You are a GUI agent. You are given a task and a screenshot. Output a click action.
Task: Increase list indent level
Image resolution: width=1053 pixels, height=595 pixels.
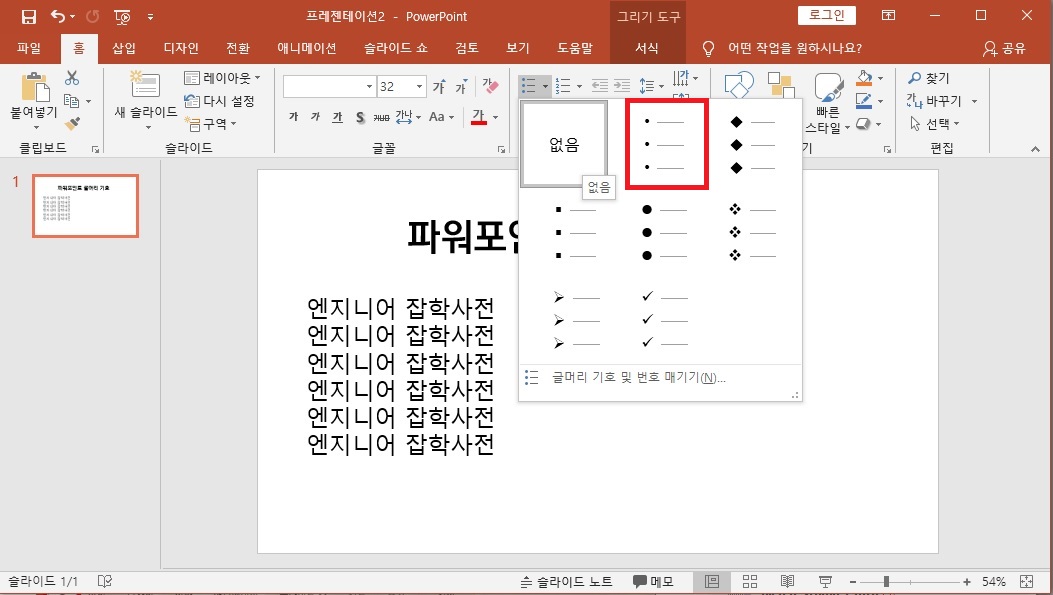click(x=623, y=85)
